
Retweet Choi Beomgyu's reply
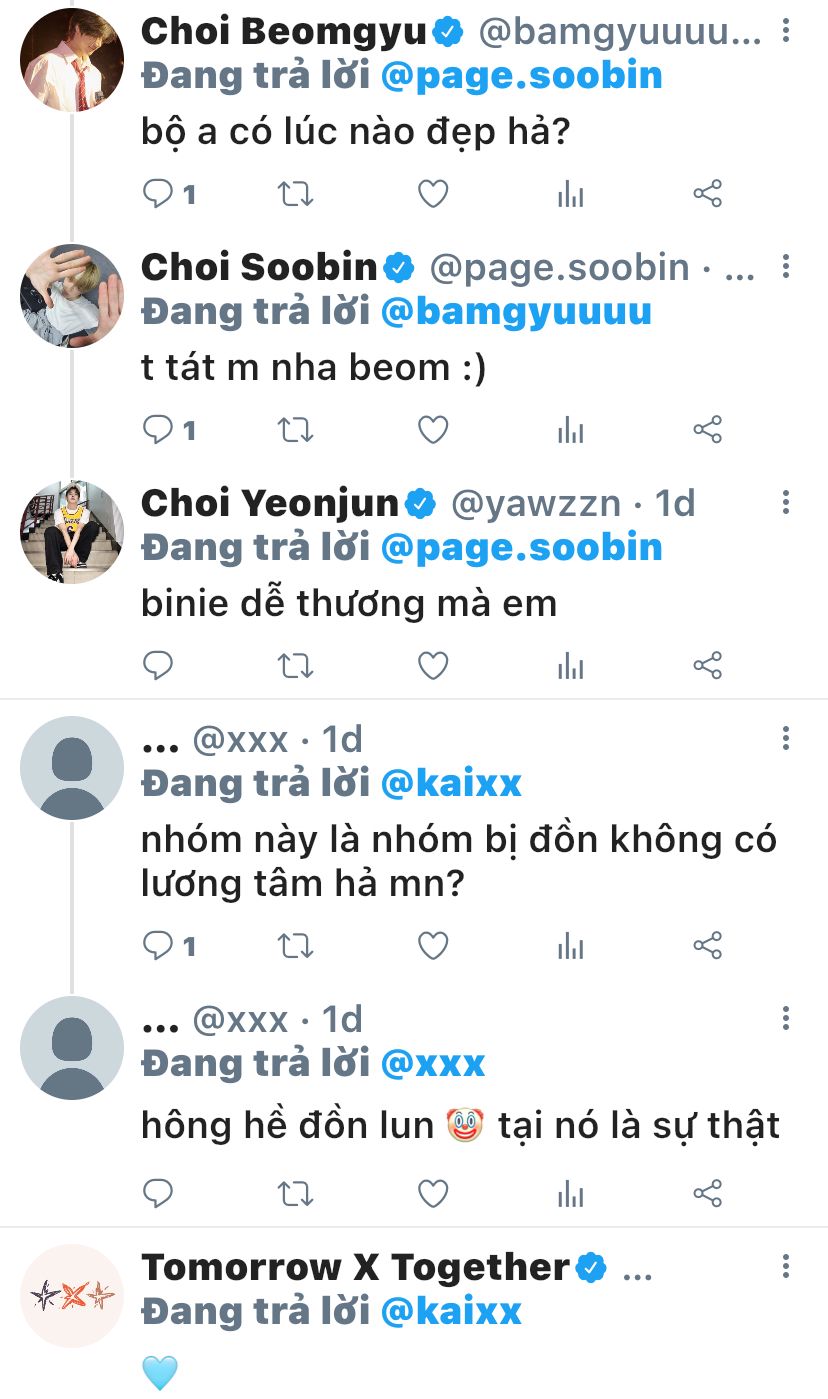pos(295,194)
